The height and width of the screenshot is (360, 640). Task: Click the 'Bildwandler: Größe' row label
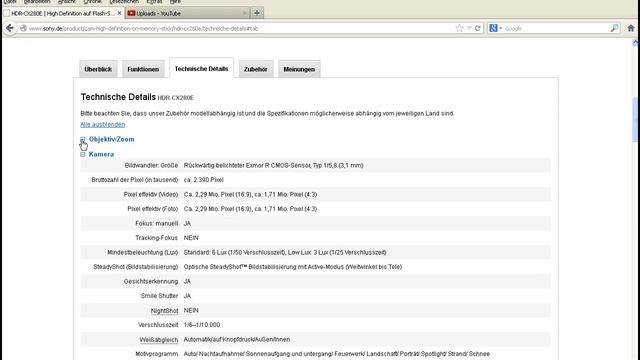pyautogui.click(x=151, y=165)
